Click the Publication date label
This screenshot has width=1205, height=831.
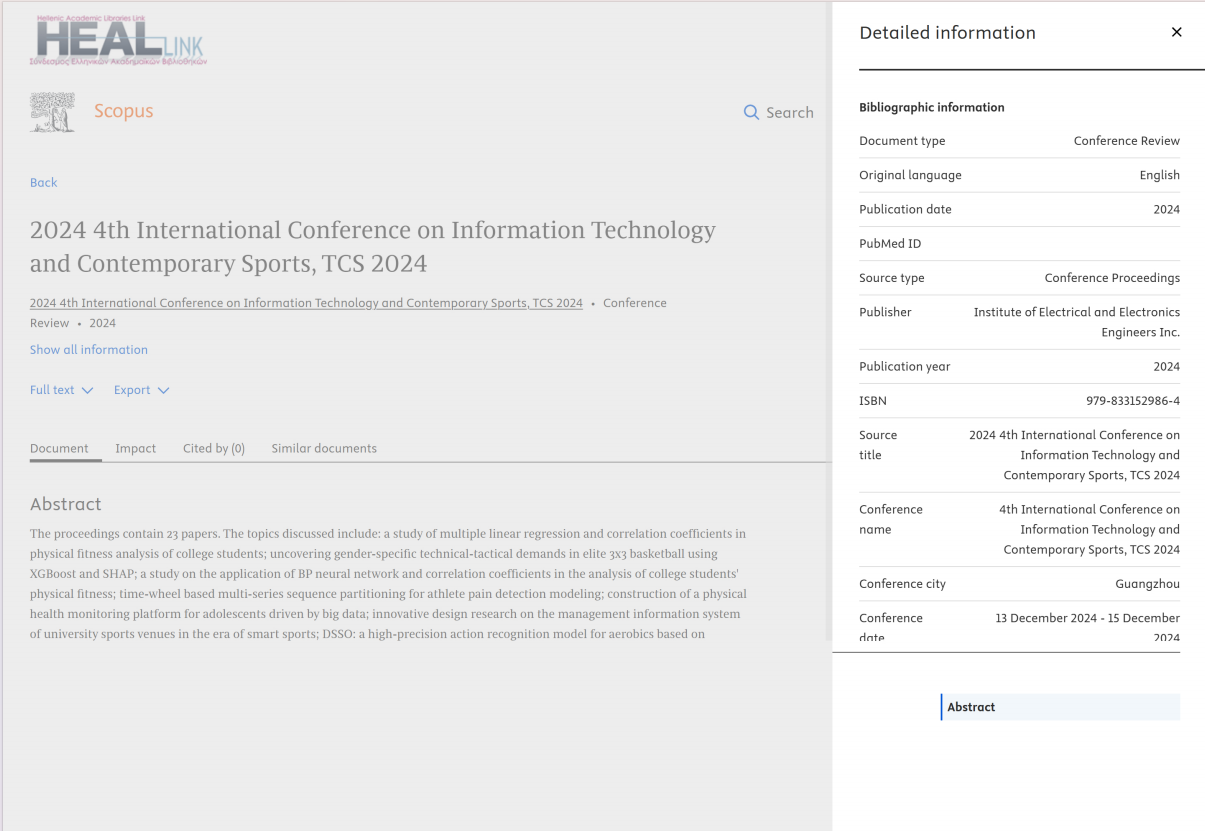tap(905, 209)
